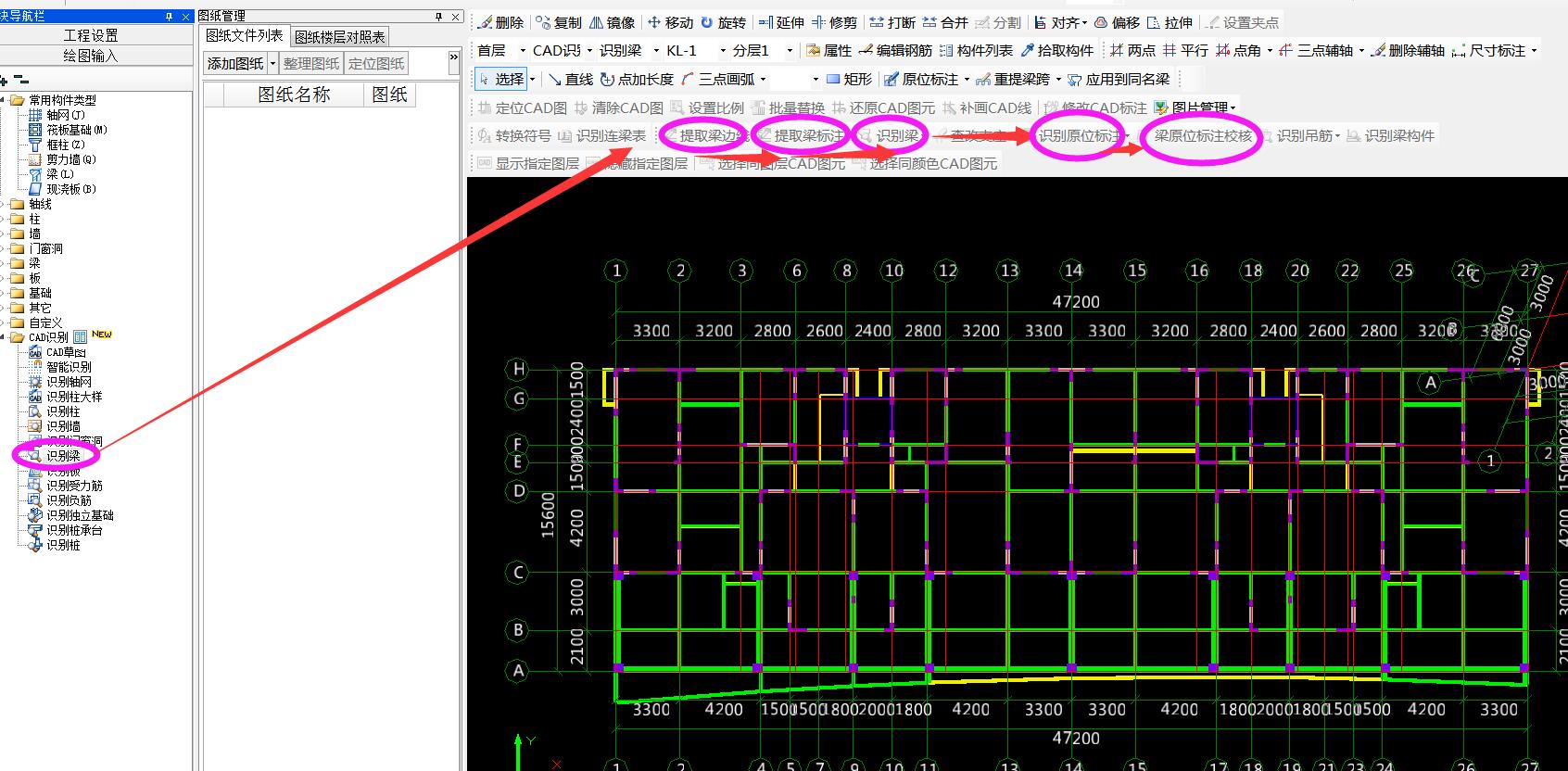Select 识别桩承台 tree item

click(x=74, y=530)
